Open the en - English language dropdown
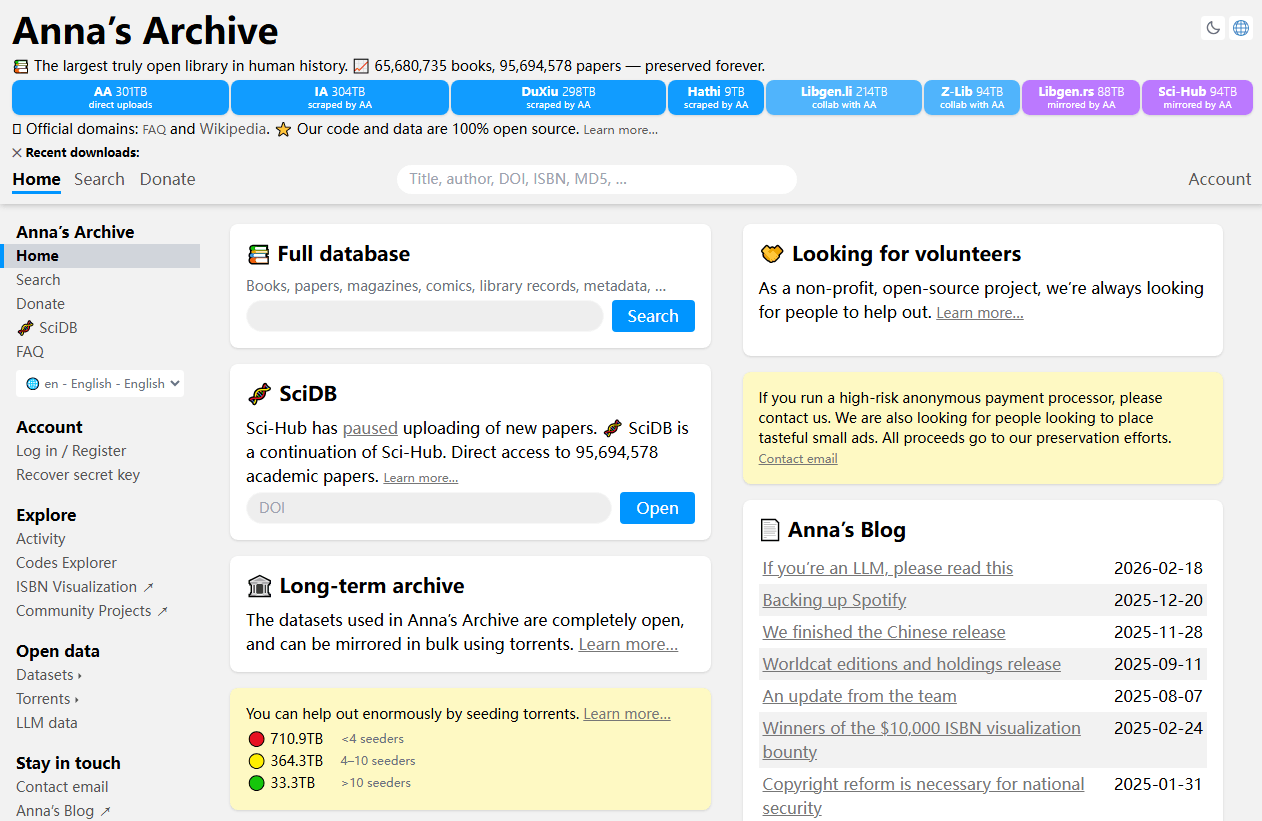This screenshot has height=821, width=1262. [x=100, y=383]
